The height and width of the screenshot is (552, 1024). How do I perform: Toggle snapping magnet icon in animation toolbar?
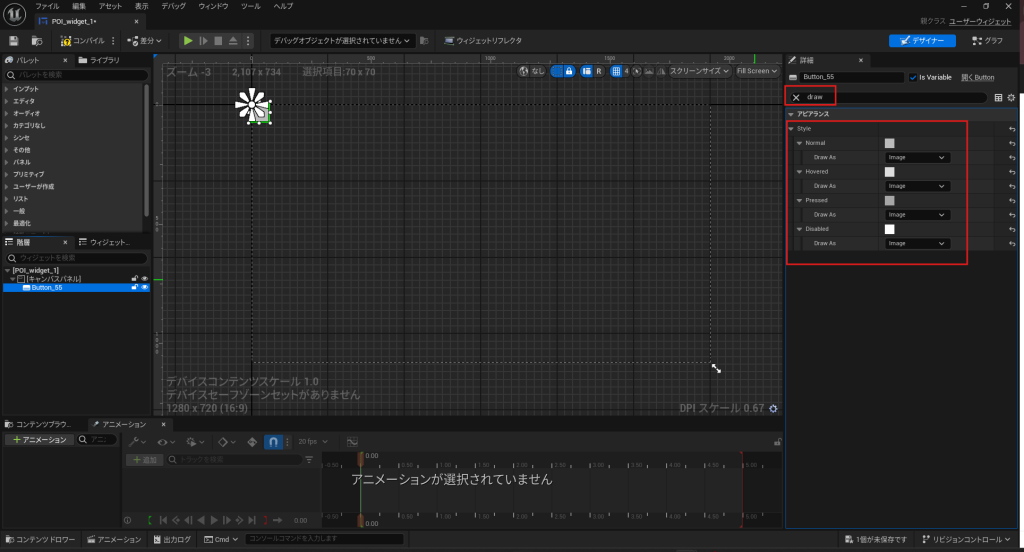pos(274,441)
